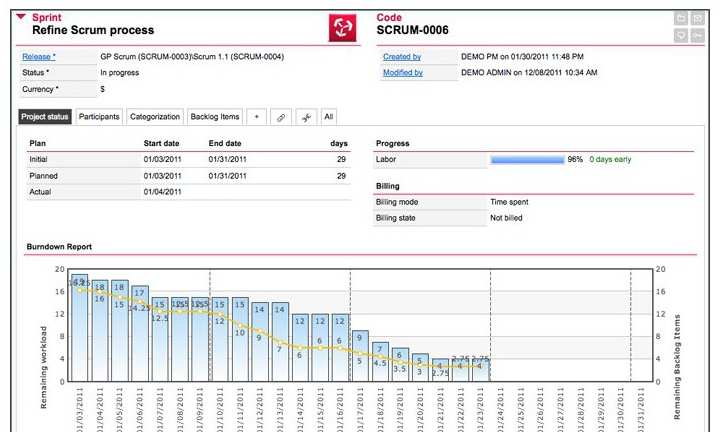Click upper-right gray toolbar icon beside SCRUM-0006 code
The width and height of the screenshot is (724, 432).
698,18
